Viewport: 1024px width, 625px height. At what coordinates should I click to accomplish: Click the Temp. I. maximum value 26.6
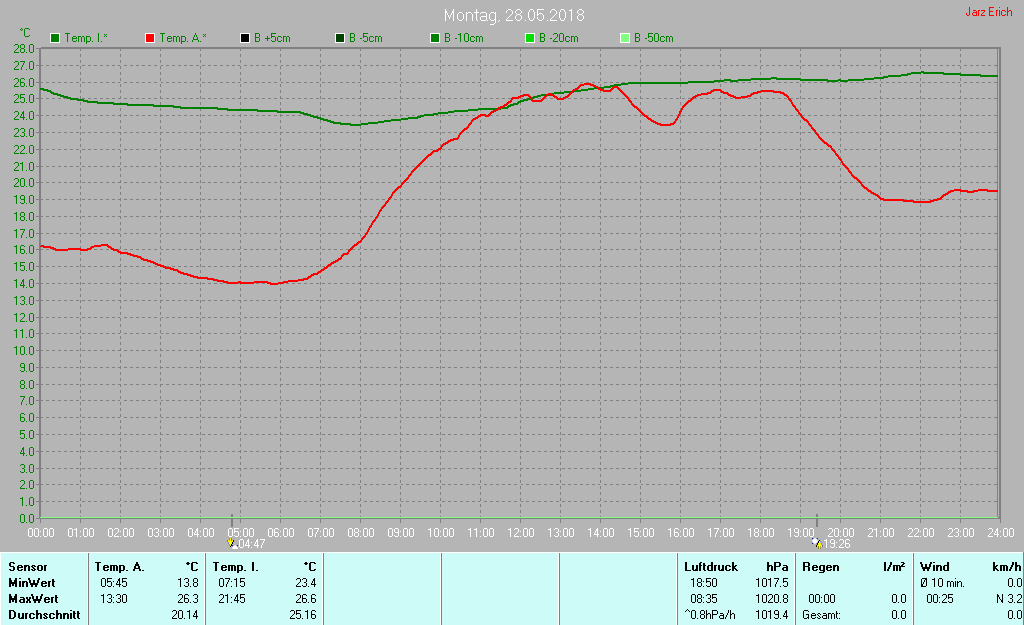[x=306, y=598]
